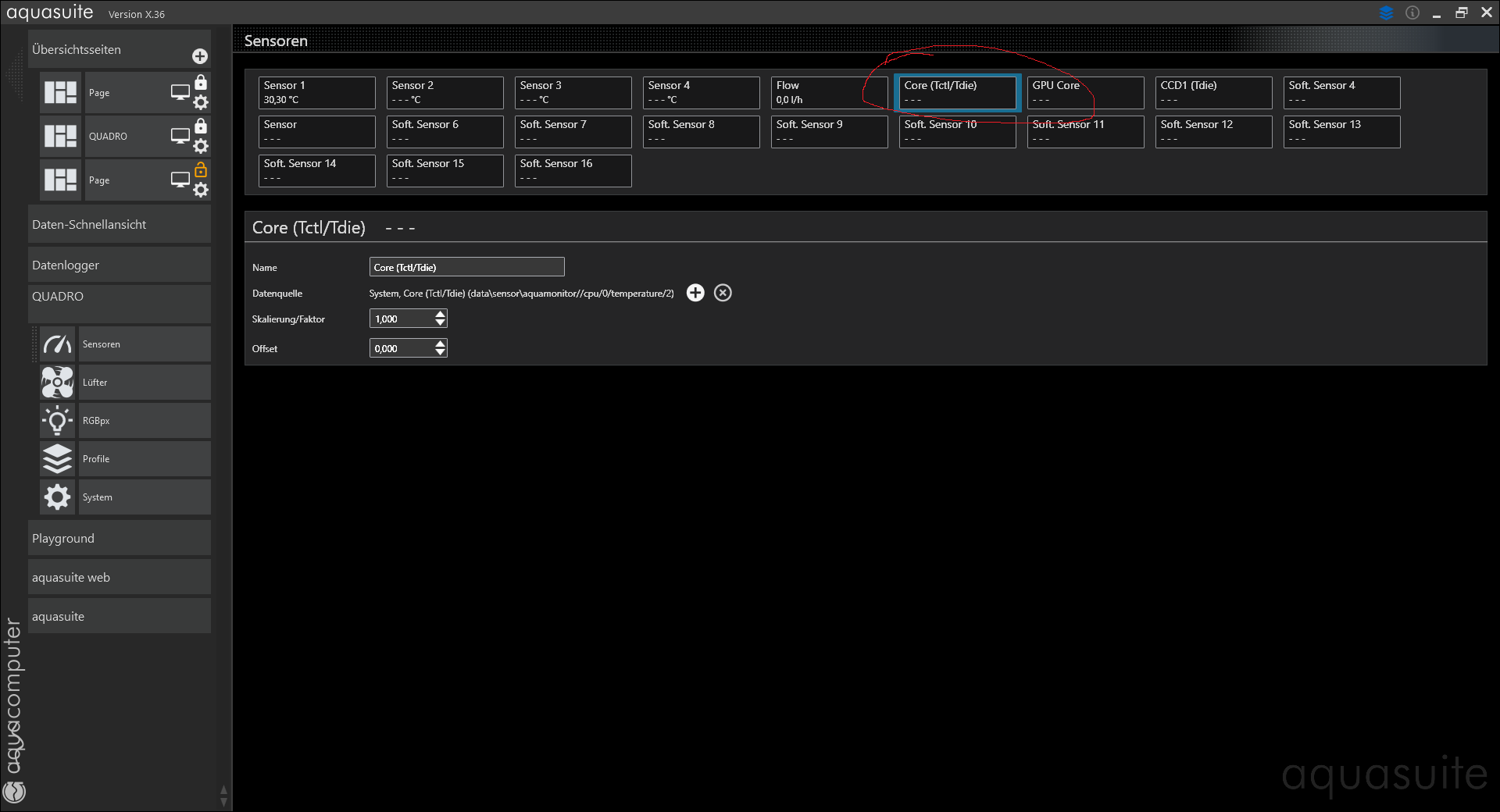The image size is (1500, 812).
Task: Toggle the orange unlocked padlock
Action: tap(201, 169)
